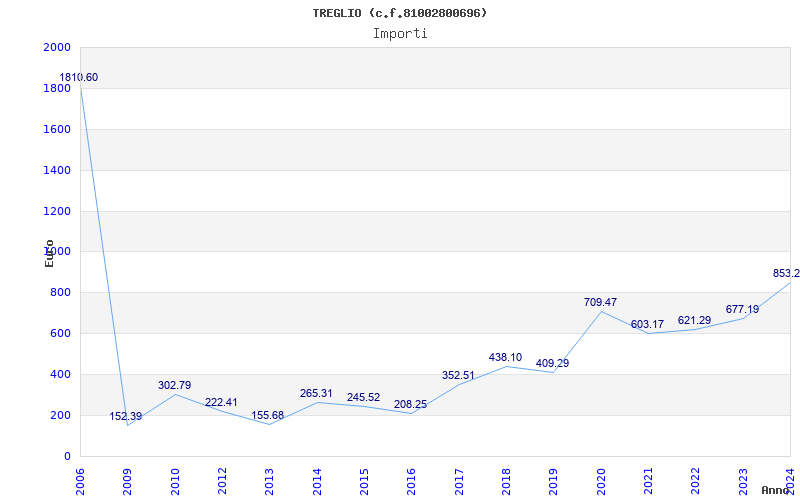Image resolution: width=800 pixels, height=500 pixels.
Task: Click the 2023 x-axis year label
Action: (x=743, y=481)
